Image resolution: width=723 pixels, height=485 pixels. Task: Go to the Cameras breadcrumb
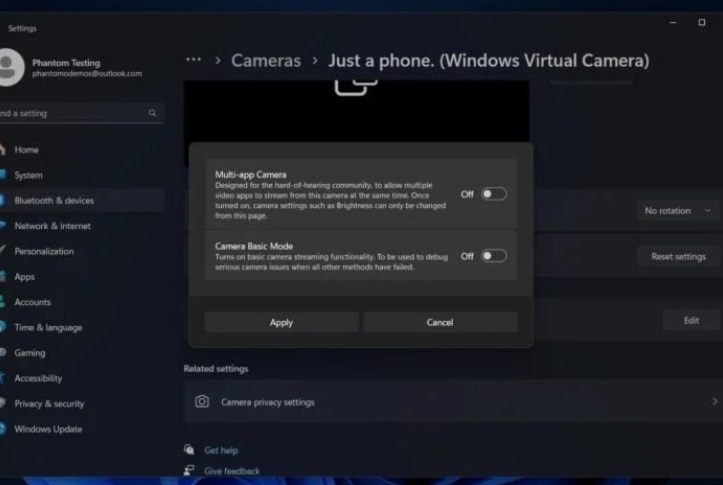266,60
